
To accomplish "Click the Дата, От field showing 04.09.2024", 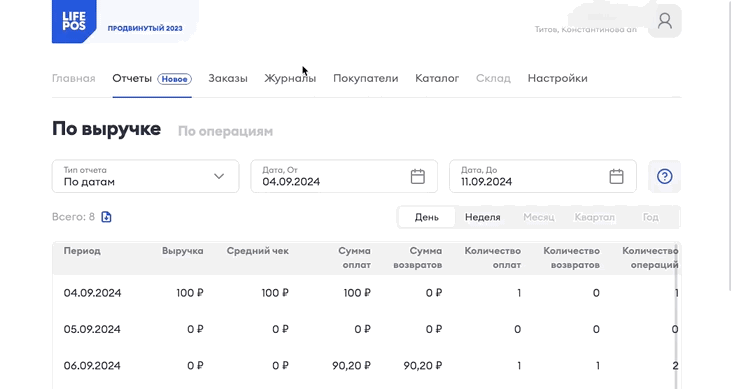I will point(344,176).
